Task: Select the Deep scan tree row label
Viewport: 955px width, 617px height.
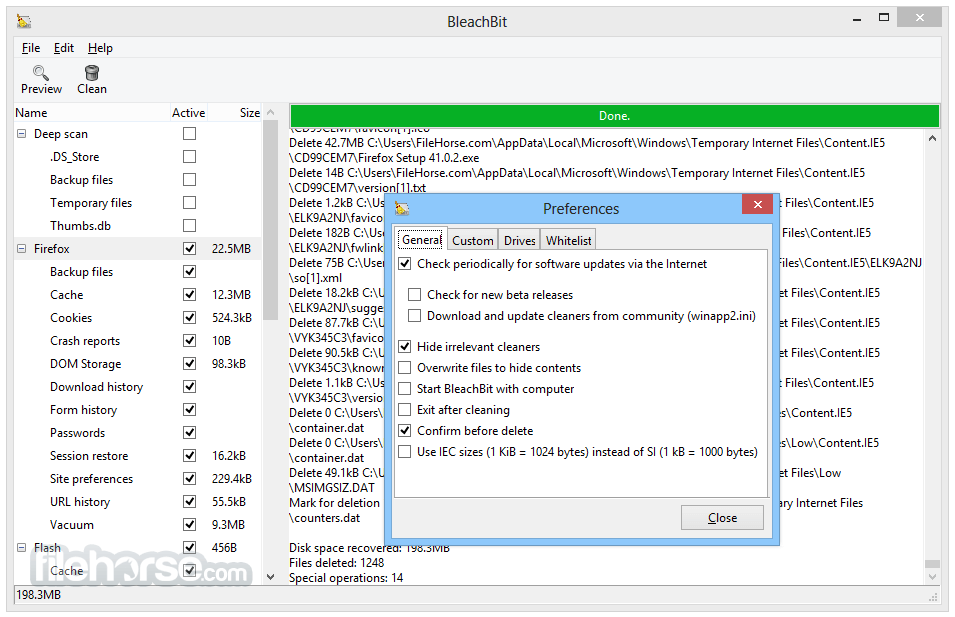Action: point(61,134)
